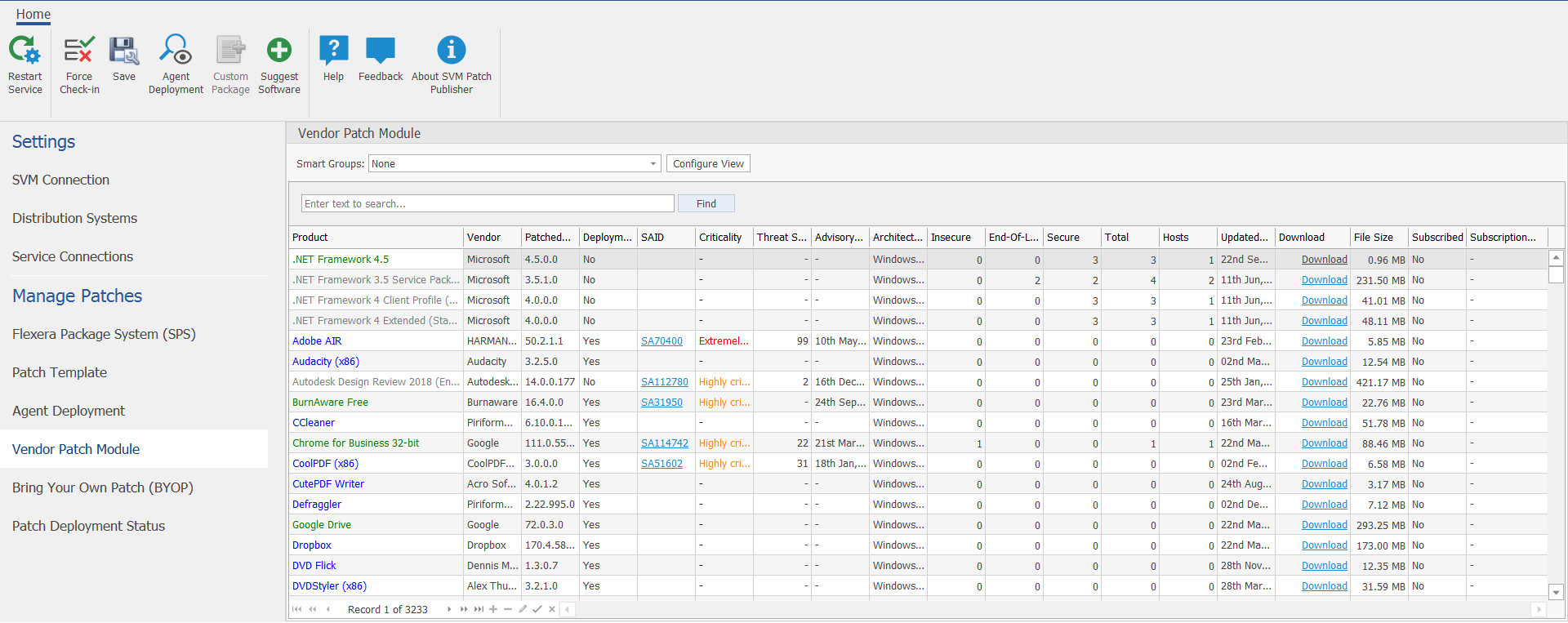Run Force Check-in from the ribbon
Image resolution: width=1568 pixels, height=623 pixels.
[79, 51]
